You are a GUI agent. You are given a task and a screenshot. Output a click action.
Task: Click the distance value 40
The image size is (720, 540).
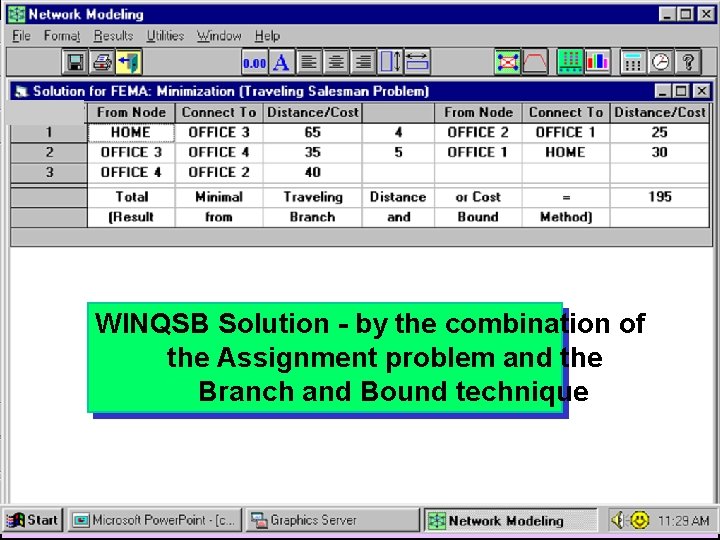click(x=313, y=173)
